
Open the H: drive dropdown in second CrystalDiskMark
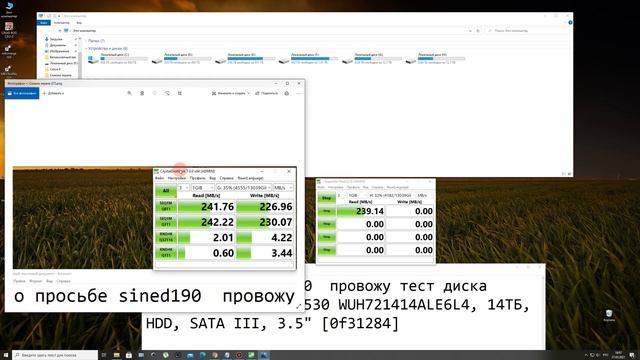pos(391,196)
